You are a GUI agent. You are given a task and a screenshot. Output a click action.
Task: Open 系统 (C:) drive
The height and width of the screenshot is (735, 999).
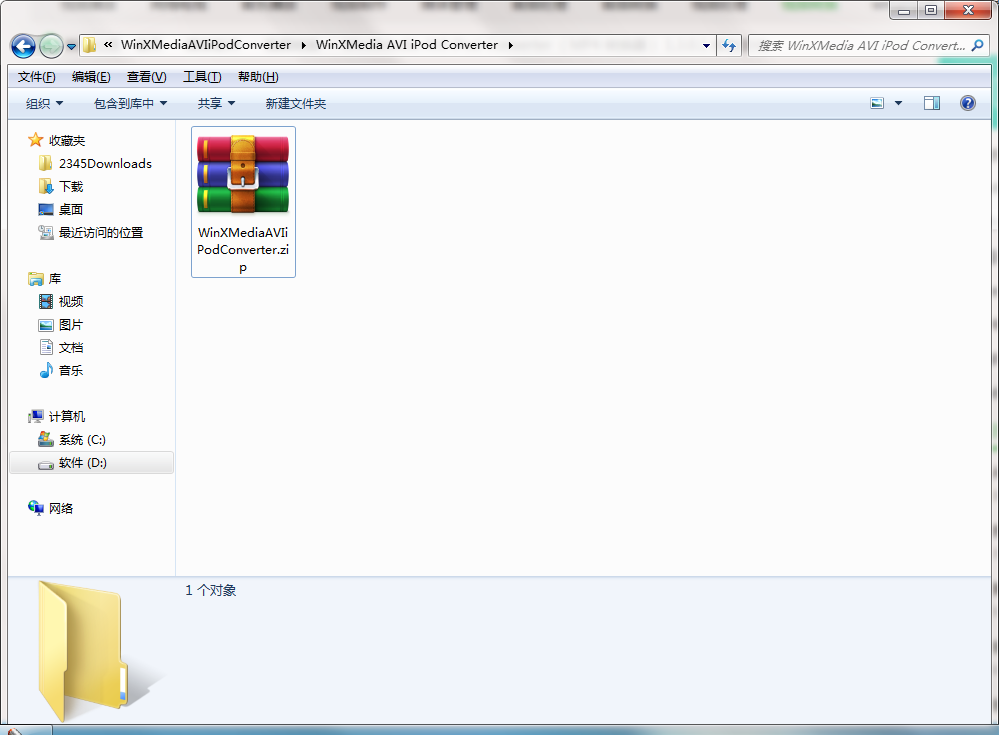[82, 439]
